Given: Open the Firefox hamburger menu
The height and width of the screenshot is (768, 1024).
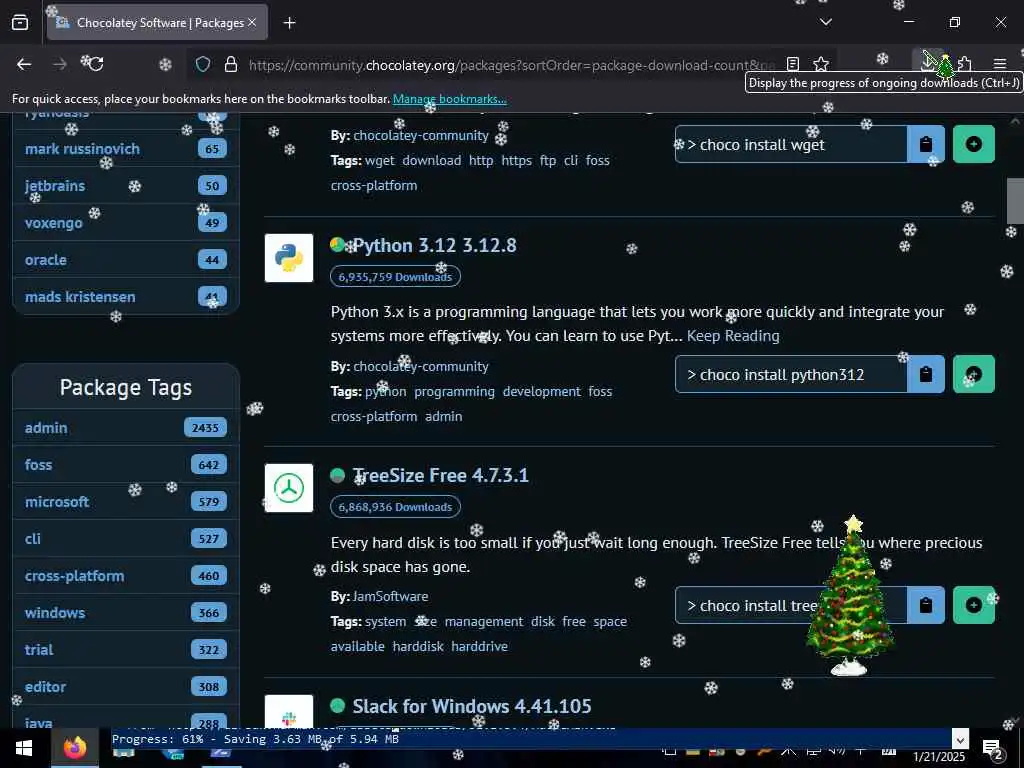Looking at the screenshot, I should (1000, 64).
